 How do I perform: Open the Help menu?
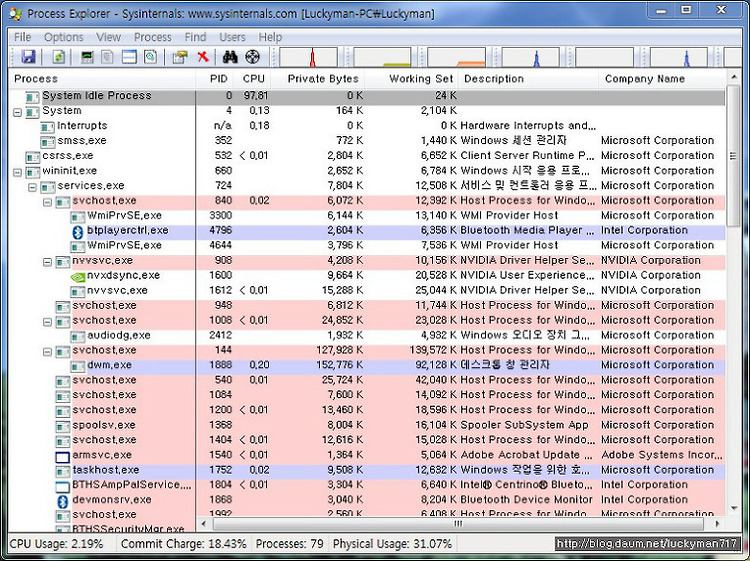pyautogui.click(x=270, y=37)
